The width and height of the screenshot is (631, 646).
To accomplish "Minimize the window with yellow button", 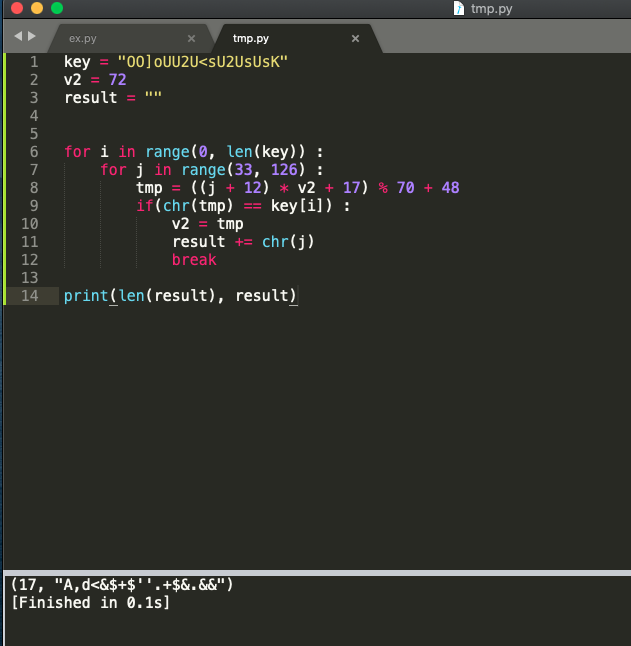I will (37, 8).
